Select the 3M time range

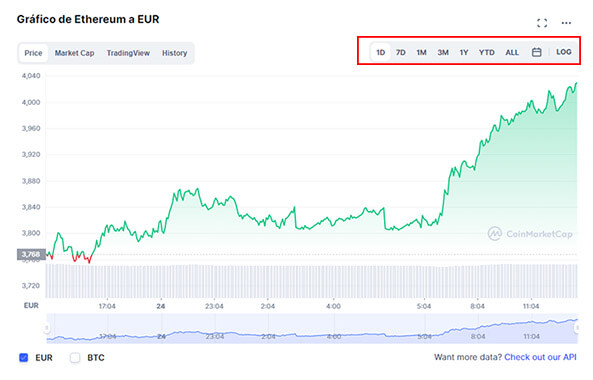click(x=443, y=52)
